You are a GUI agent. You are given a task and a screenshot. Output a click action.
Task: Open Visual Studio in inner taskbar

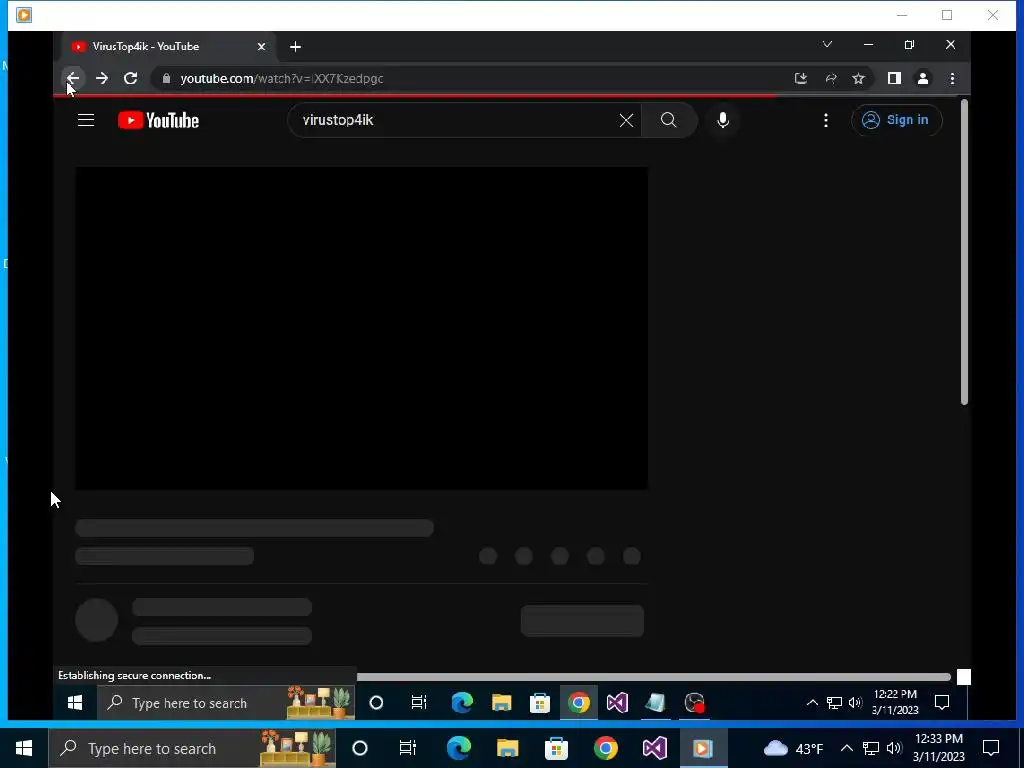pyautogui.click(x=617, y=703)
